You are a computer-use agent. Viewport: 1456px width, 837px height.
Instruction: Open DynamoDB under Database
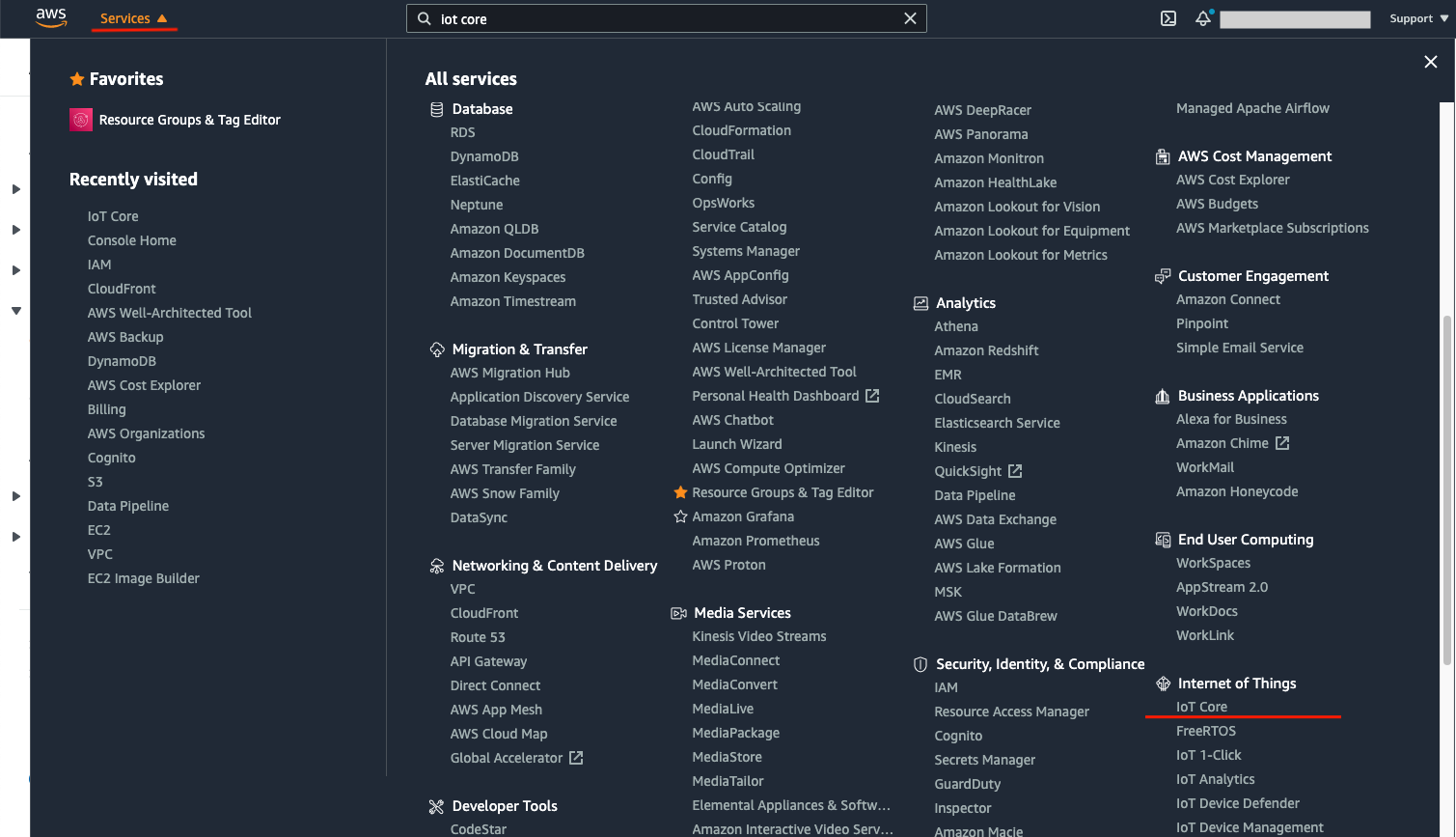point(484,156)
